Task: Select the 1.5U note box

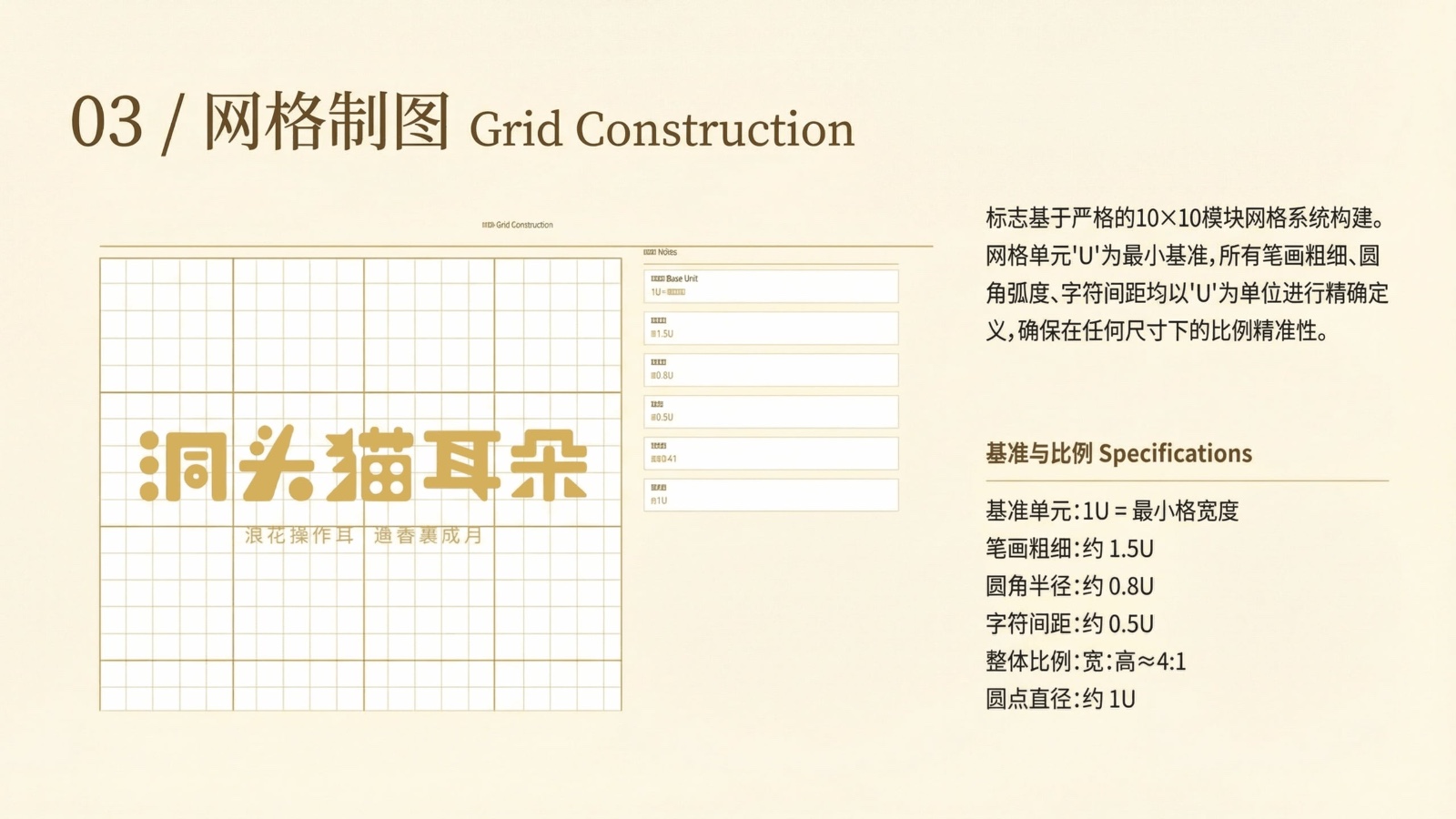Action: coord(771,328)
